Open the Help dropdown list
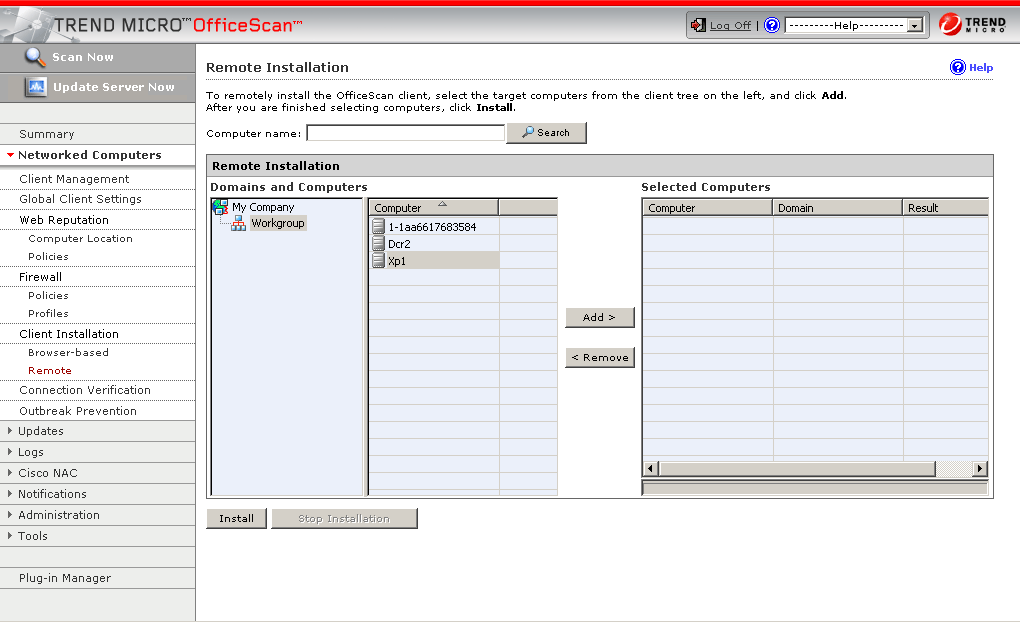1020x622 pixels. (915, 25)
